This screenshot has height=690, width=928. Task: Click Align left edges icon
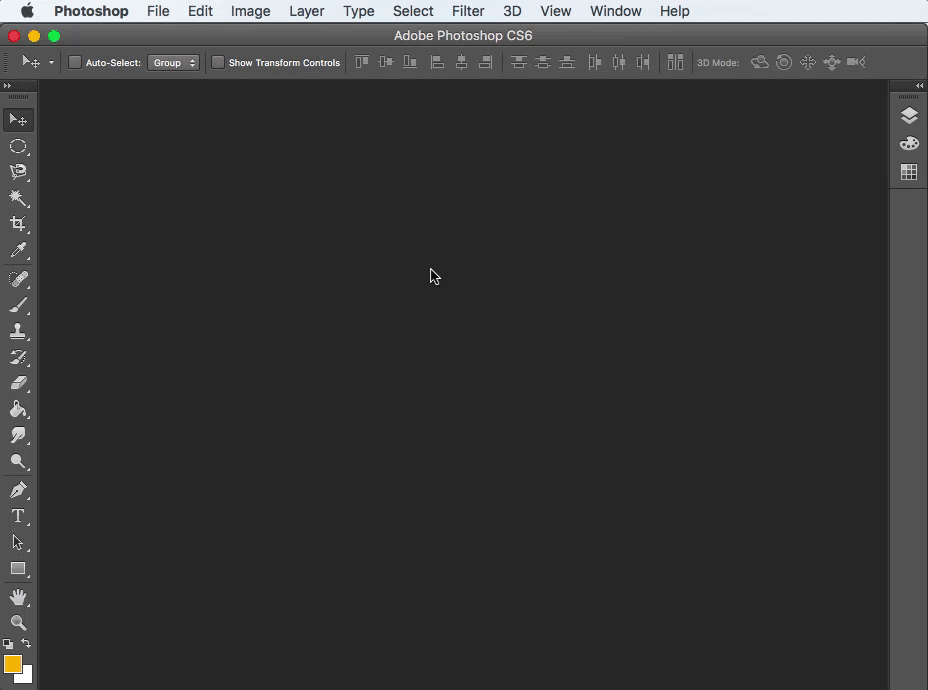point(437,62)
